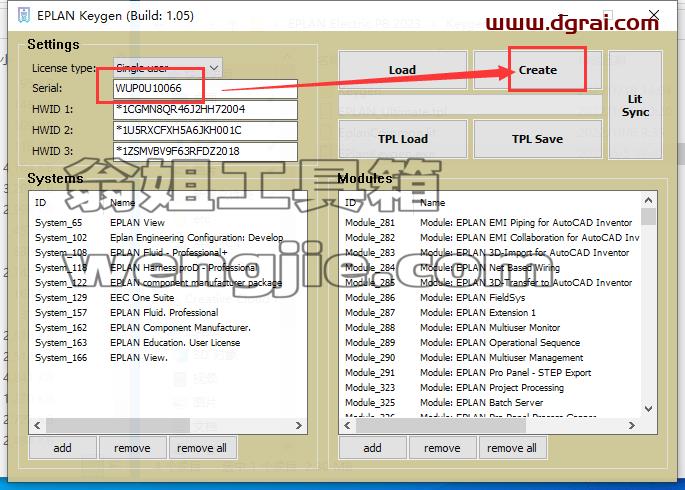Select Module_282 EMI Collaboration row

[490, 238]
